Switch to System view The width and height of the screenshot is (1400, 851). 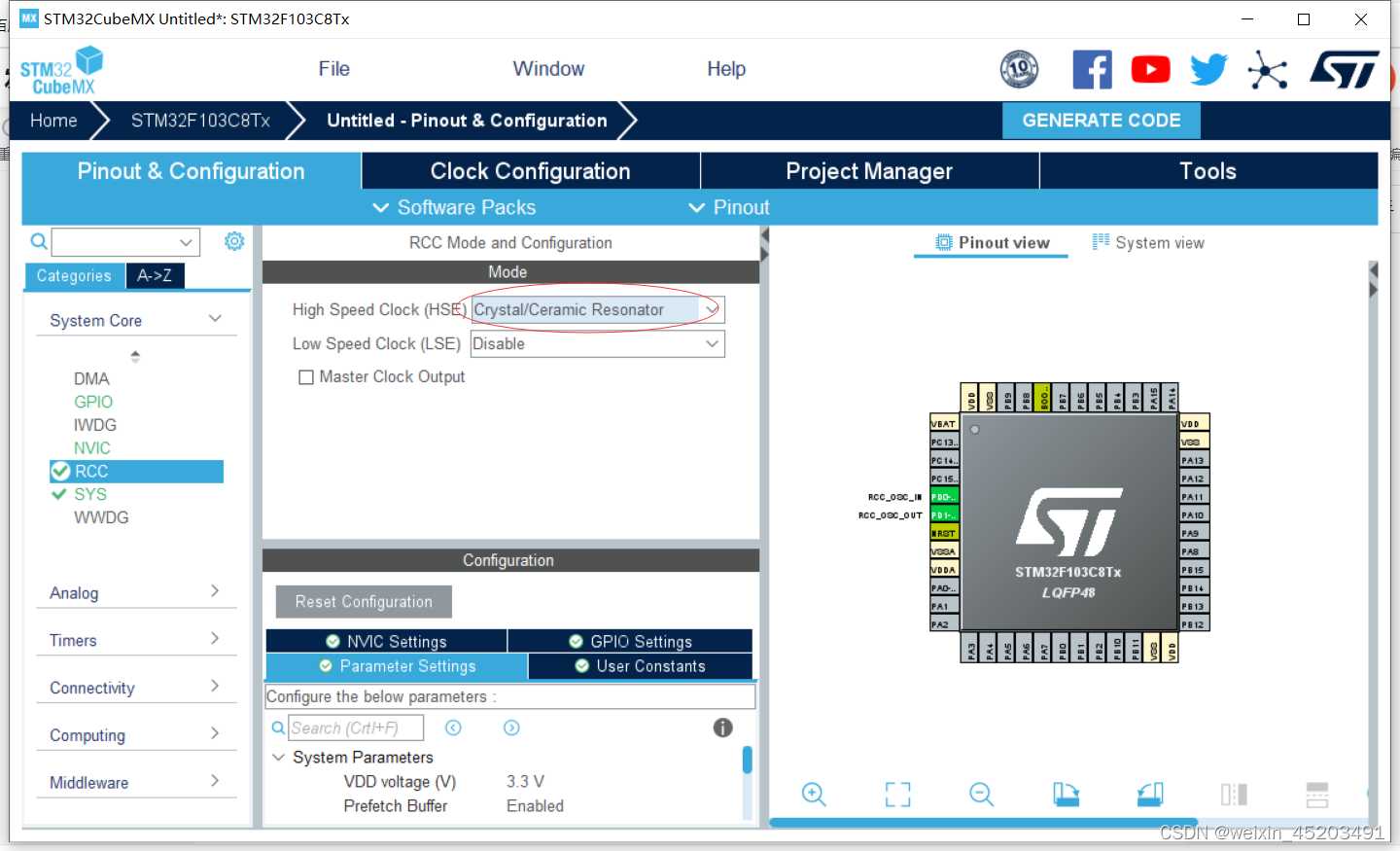pyautogui.click(x=1148, y=243)
